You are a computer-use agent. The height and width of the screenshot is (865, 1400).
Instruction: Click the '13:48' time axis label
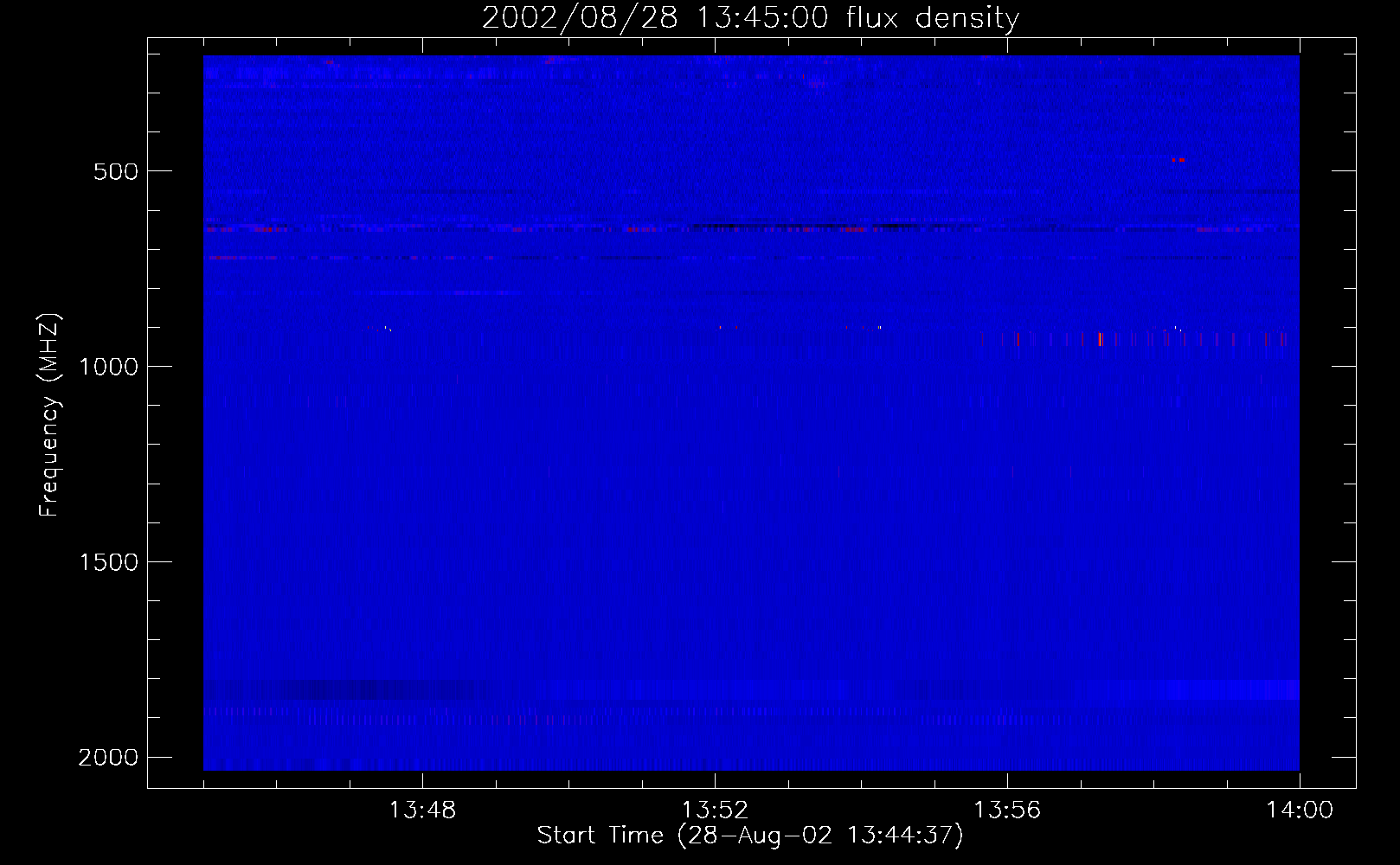422,811
